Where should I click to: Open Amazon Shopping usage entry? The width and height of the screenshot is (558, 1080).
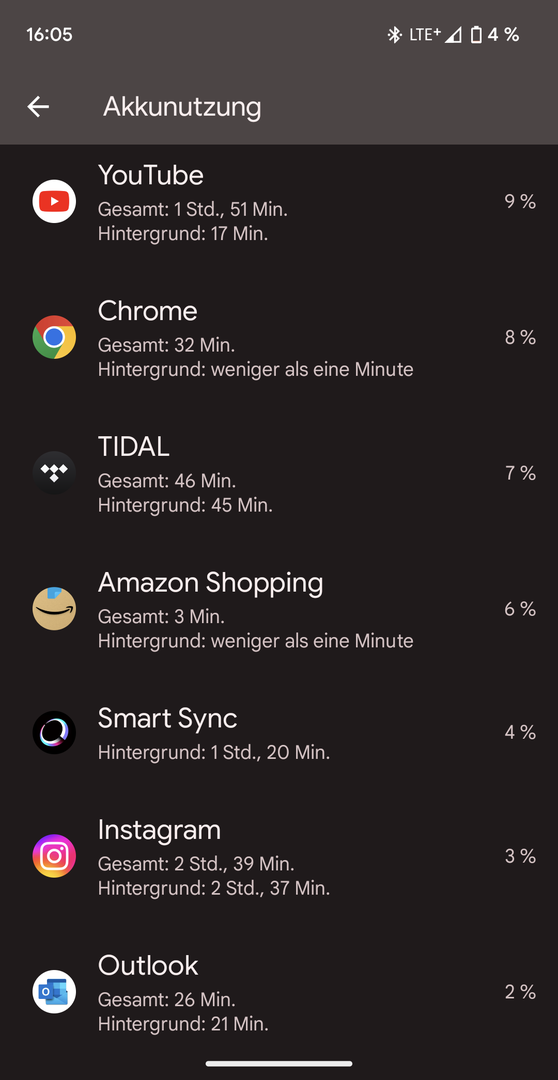tap(279, 609)
